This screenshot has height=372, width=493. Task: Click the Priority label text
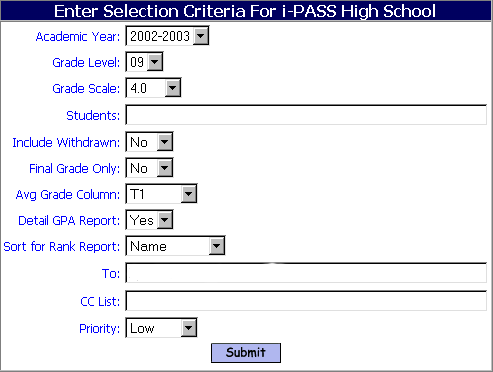(x=99, y=329)
